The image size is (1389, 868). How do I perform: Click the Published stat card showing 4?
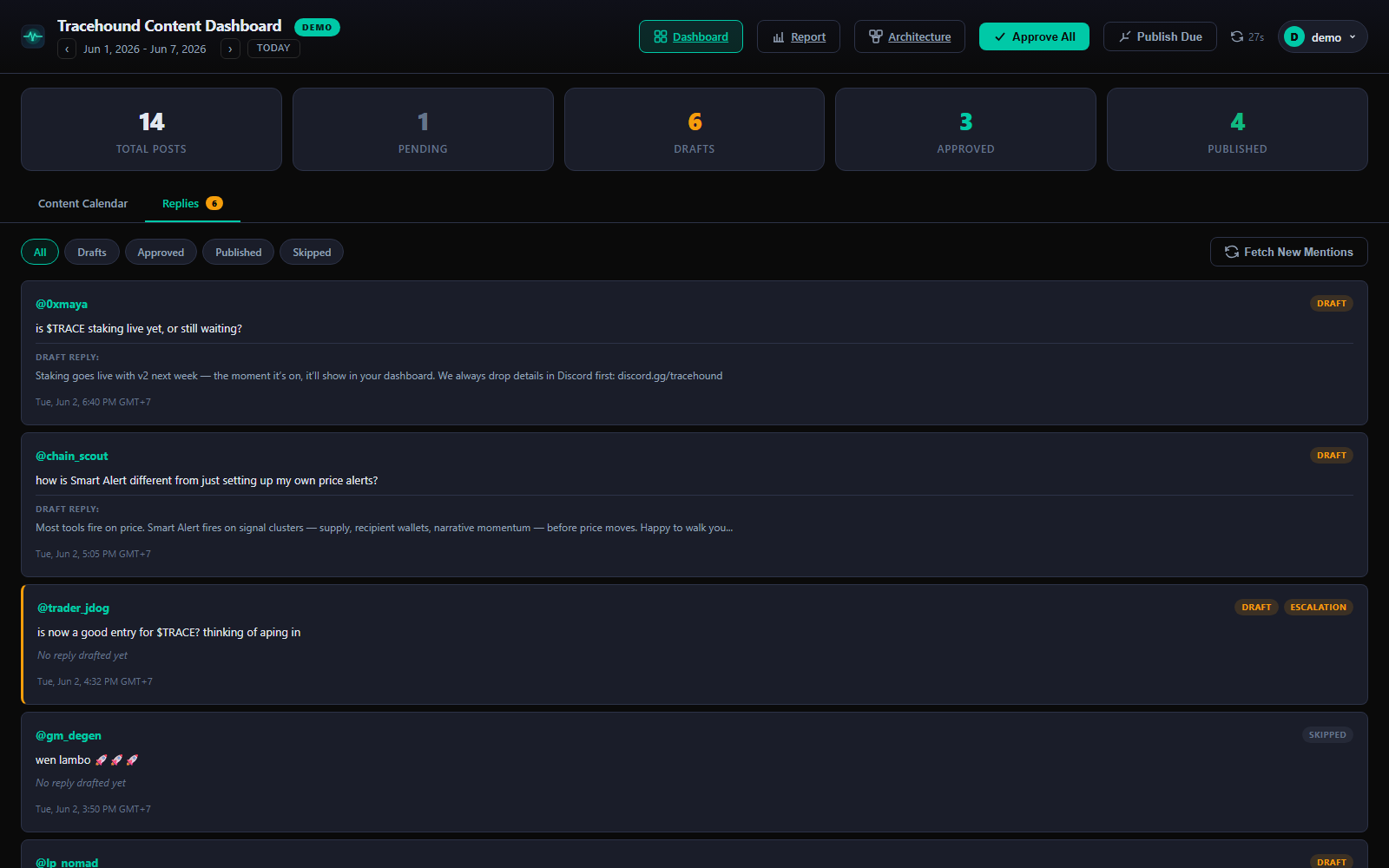[1237, 129]
